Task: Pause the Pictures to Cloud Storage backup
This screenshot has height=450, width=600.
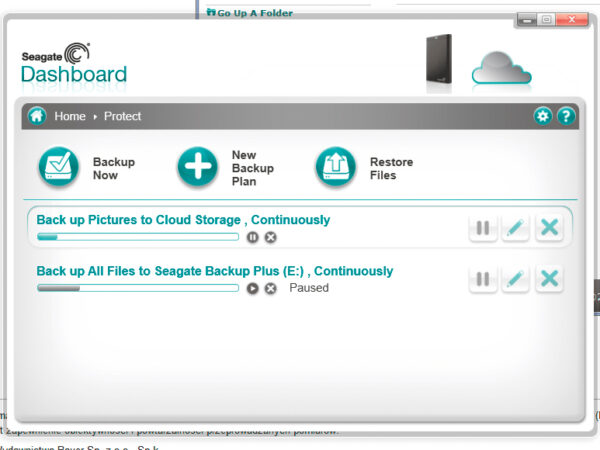Action: [x=253, y=237]
